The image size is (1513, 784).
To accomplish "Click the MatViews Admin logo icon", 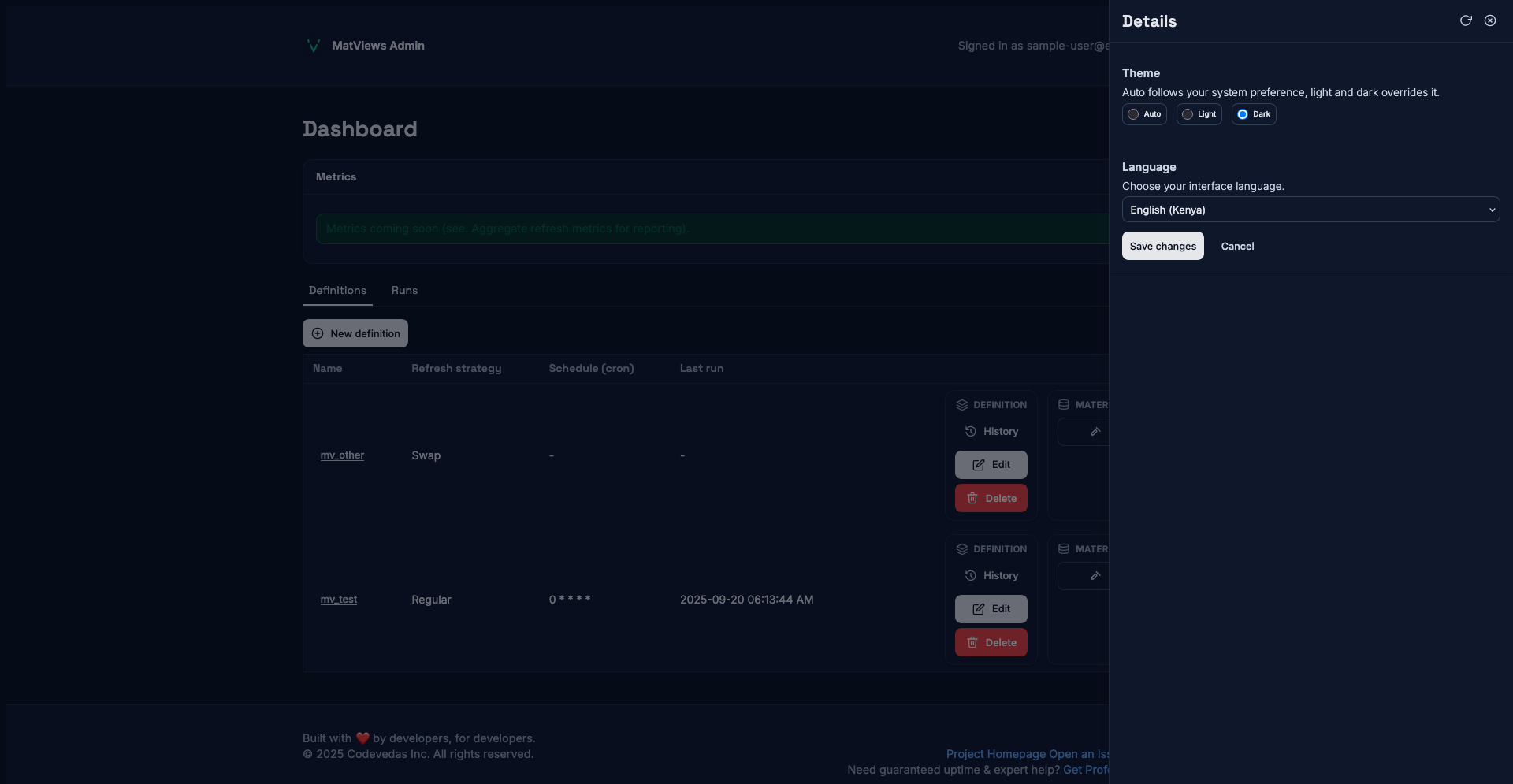I will click(x=313, y=46).
